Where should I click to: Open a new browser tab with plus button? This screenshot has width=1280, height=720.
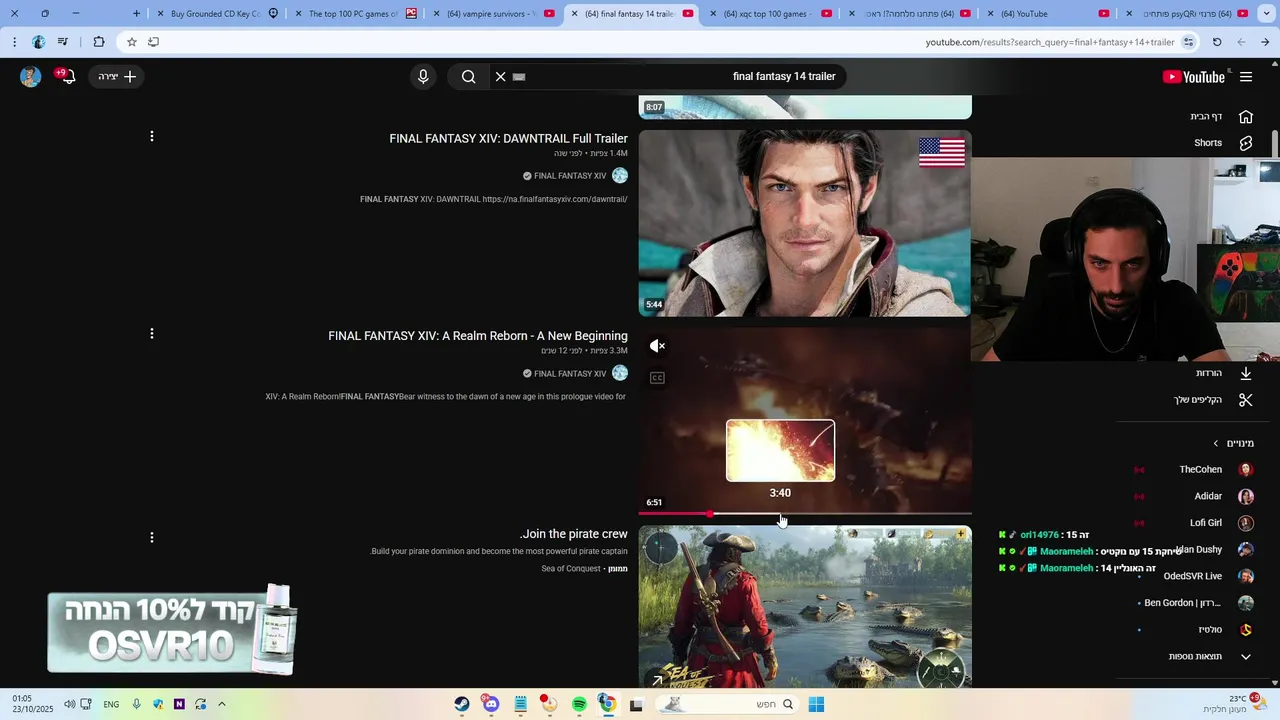[137, 14]
